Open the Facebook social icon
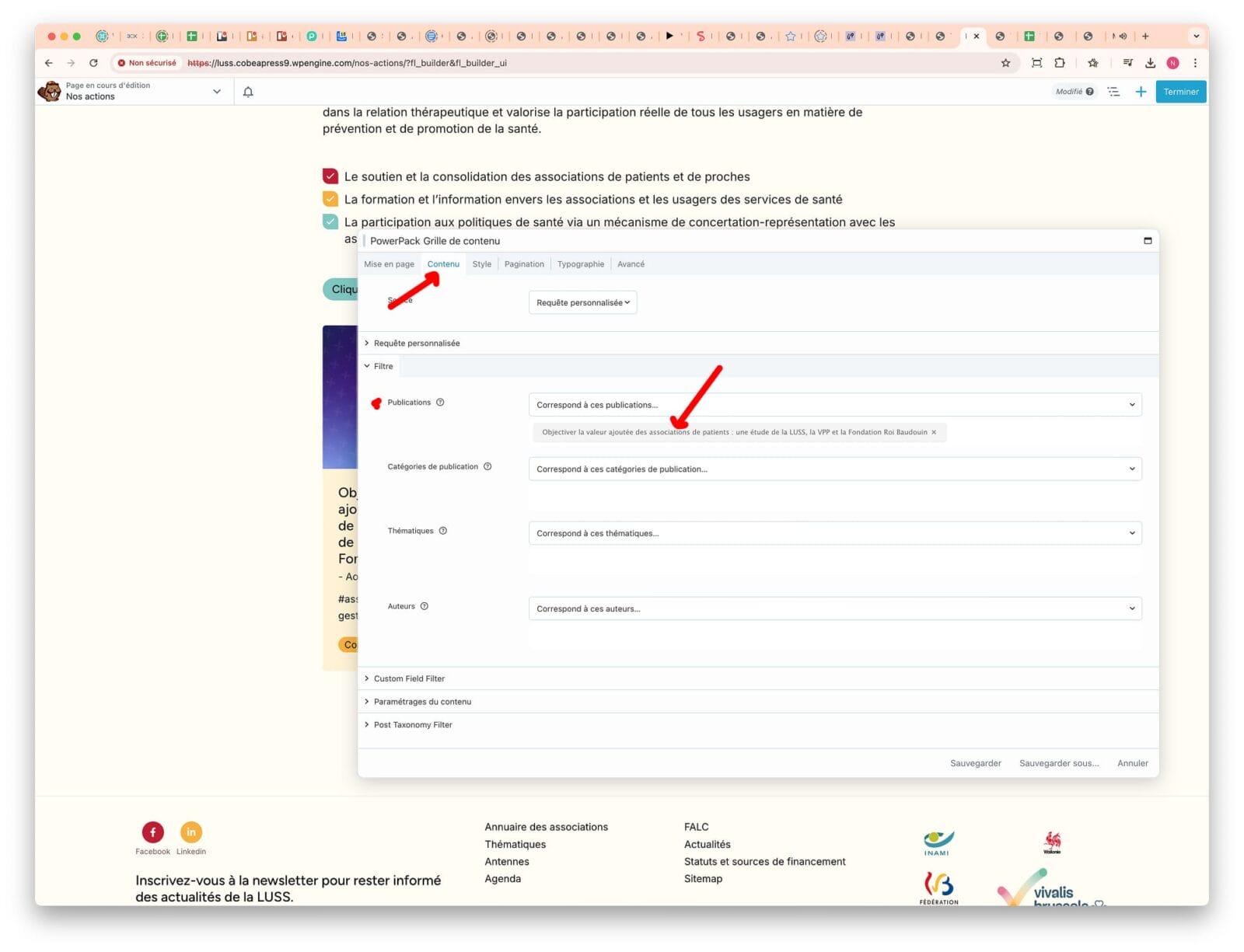This screenshot has width=1244, height=952. (x=152, y=832)
